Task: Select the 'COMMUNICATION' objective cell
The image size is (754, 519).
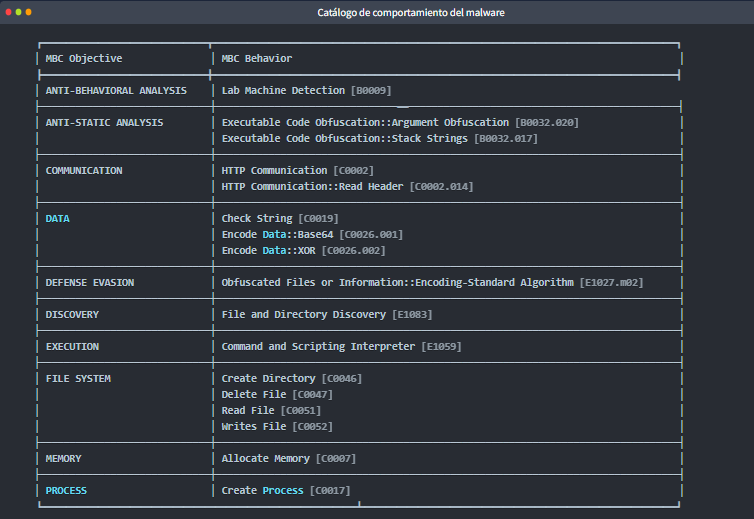Action: click(84, 171)
